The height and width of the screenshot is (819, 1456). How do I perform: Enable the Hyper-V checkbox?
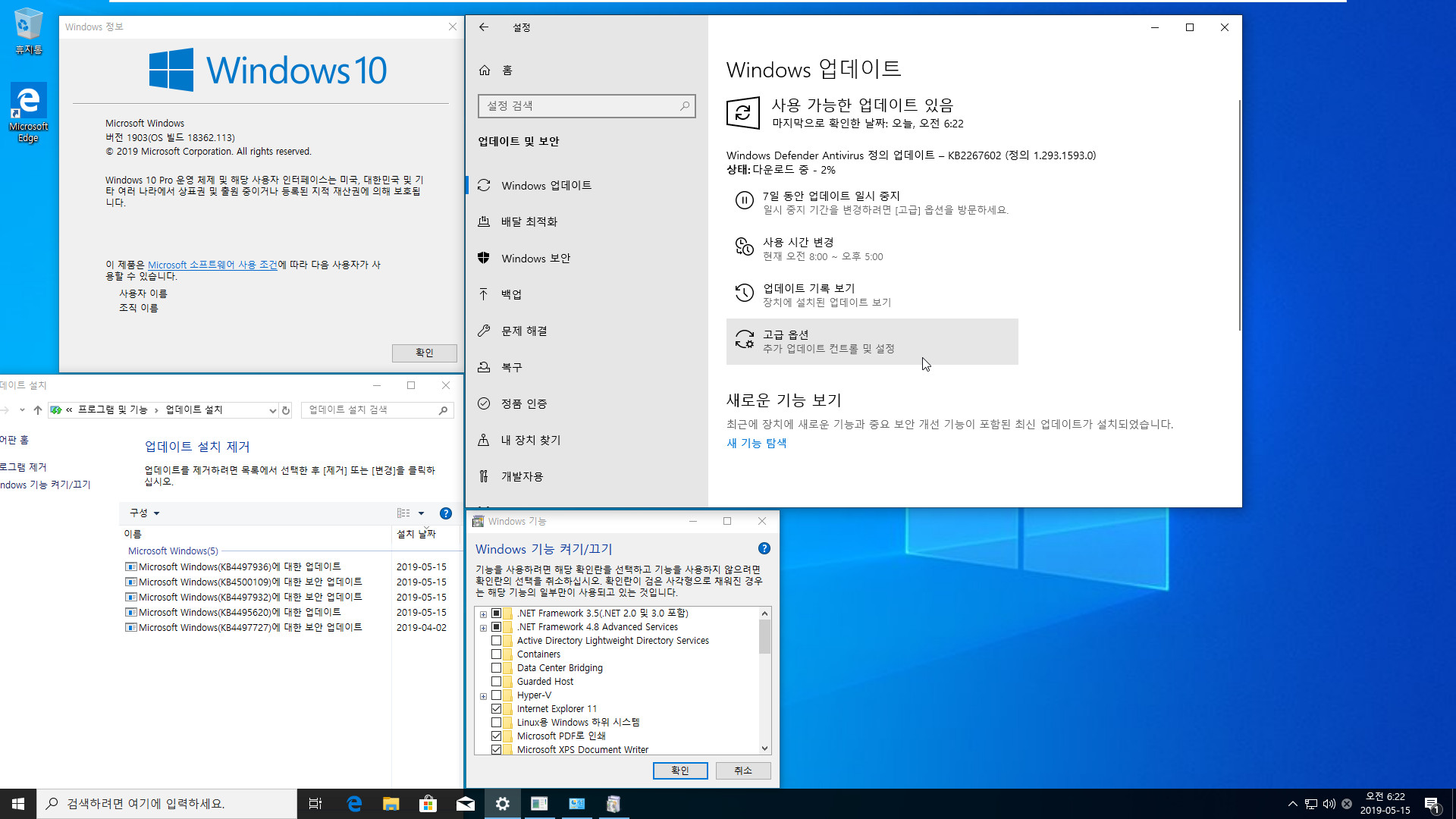496,695
